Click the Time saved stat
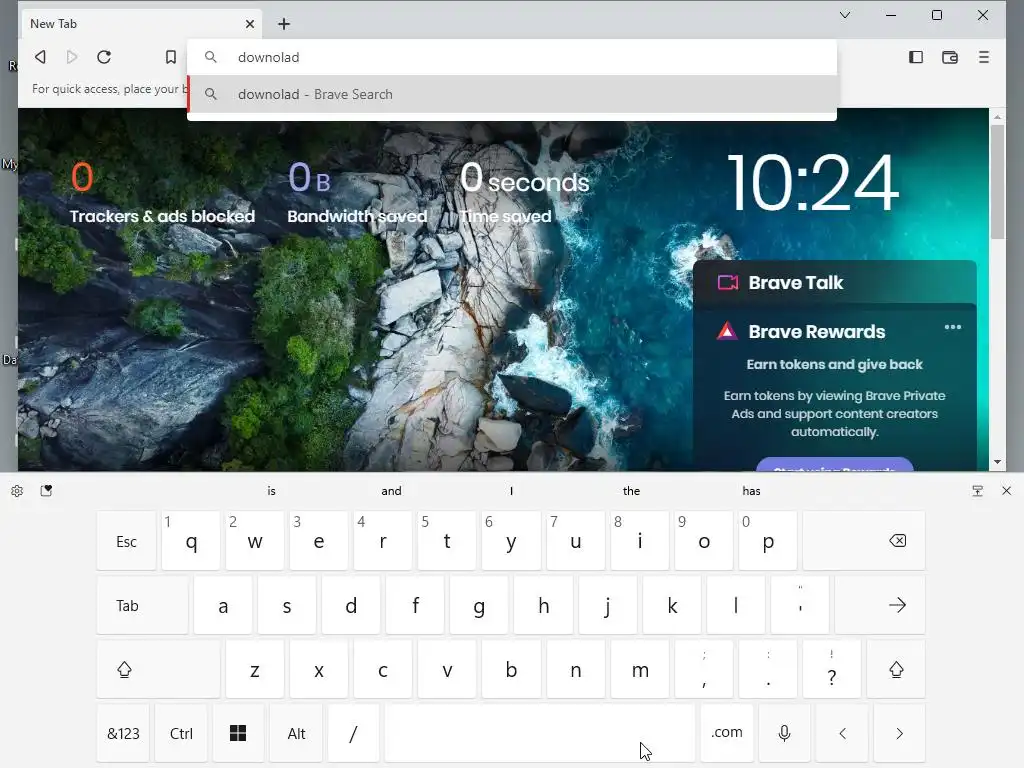Viewport: 1024px width, 768px height. 524,193
